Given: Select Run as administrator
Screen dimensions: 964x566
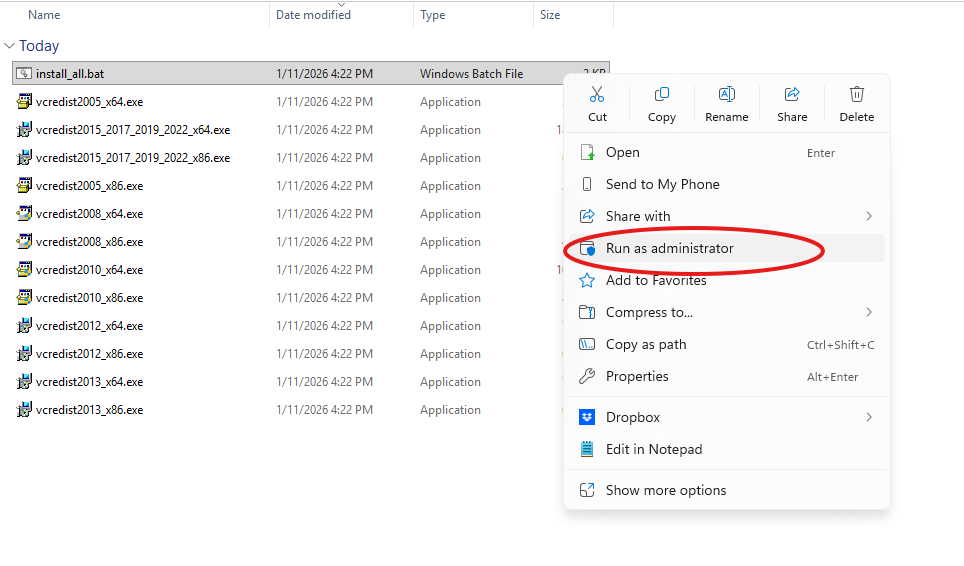Looking at the screenshot, I should point(669,248).
